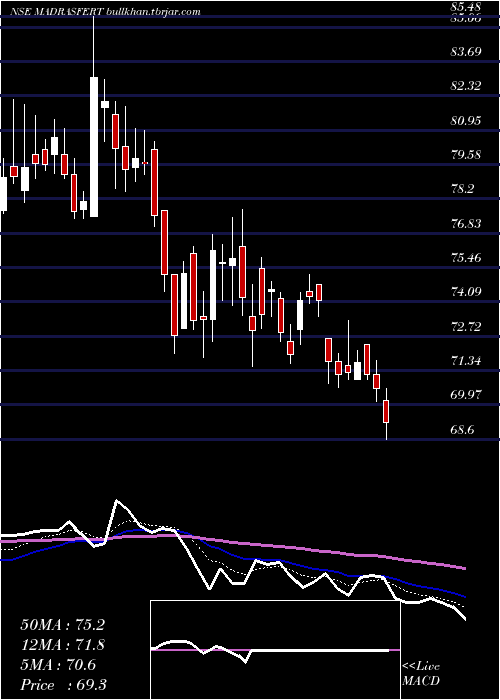Click the 76.83 price axis label
This screenshot has width=500, height=700.
466,224
